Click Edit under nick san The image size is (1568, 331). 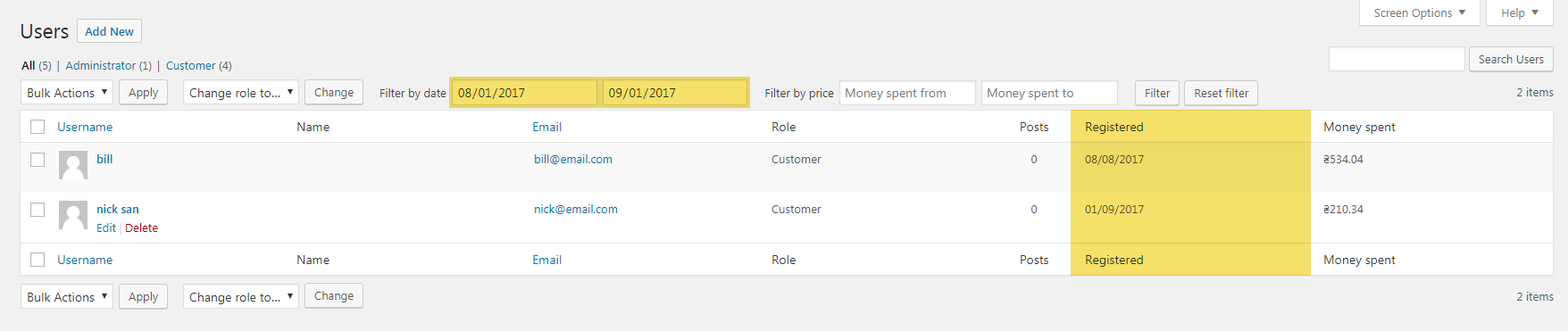106,228
